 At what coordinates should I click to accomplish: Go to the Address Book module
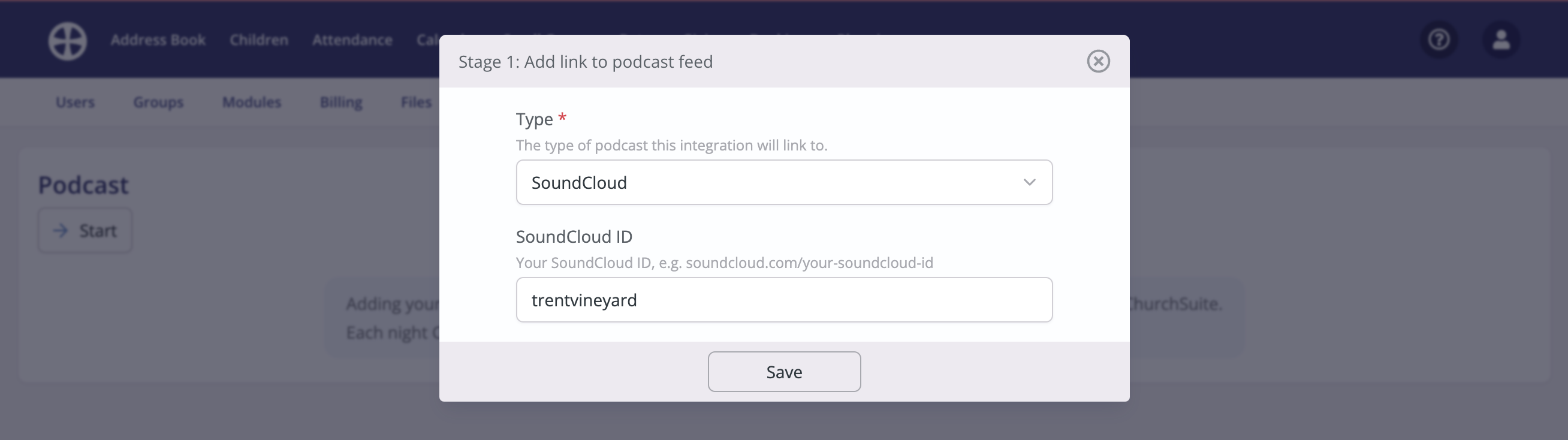158,40
